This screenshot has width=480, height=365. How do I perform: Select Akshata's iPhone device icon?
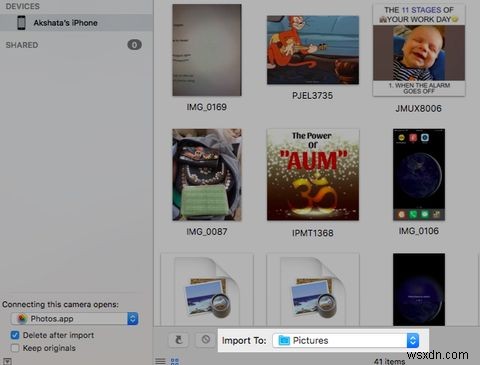(21, 23)
